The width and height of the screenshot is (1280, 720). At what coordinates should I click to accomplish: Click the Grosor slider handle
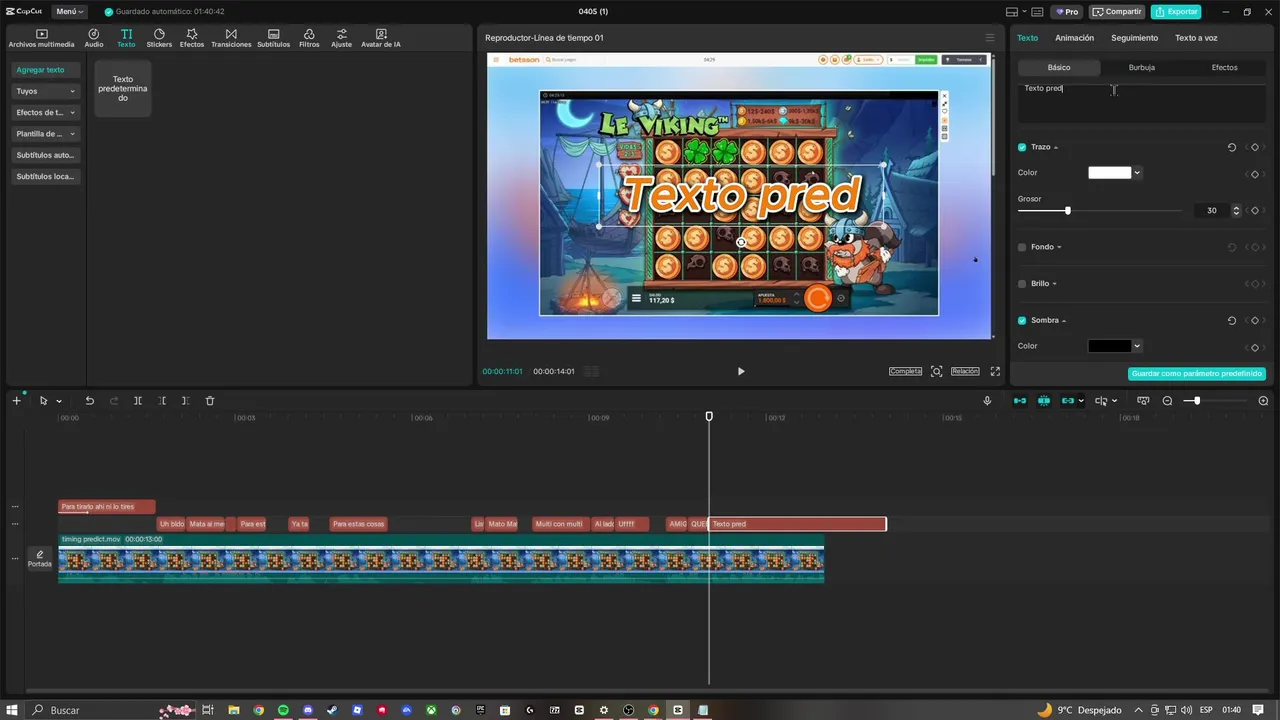click(x=1068, y=211)
